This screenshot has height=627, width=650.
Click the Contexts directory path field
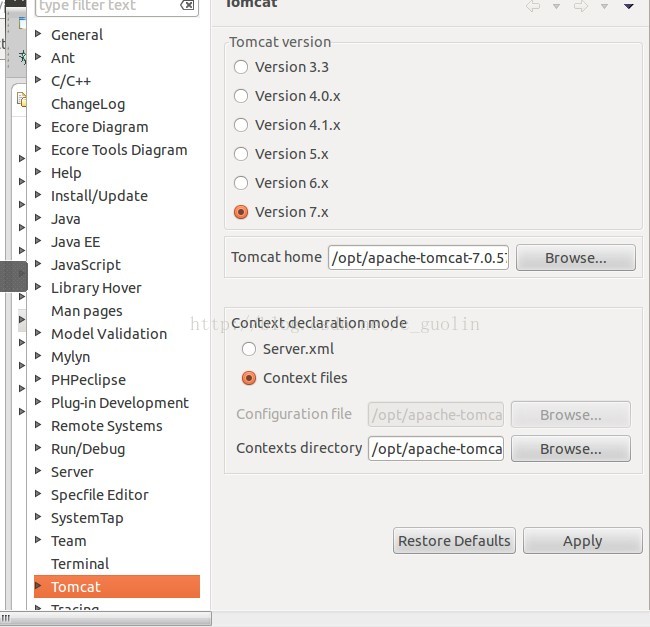point(436,449)
